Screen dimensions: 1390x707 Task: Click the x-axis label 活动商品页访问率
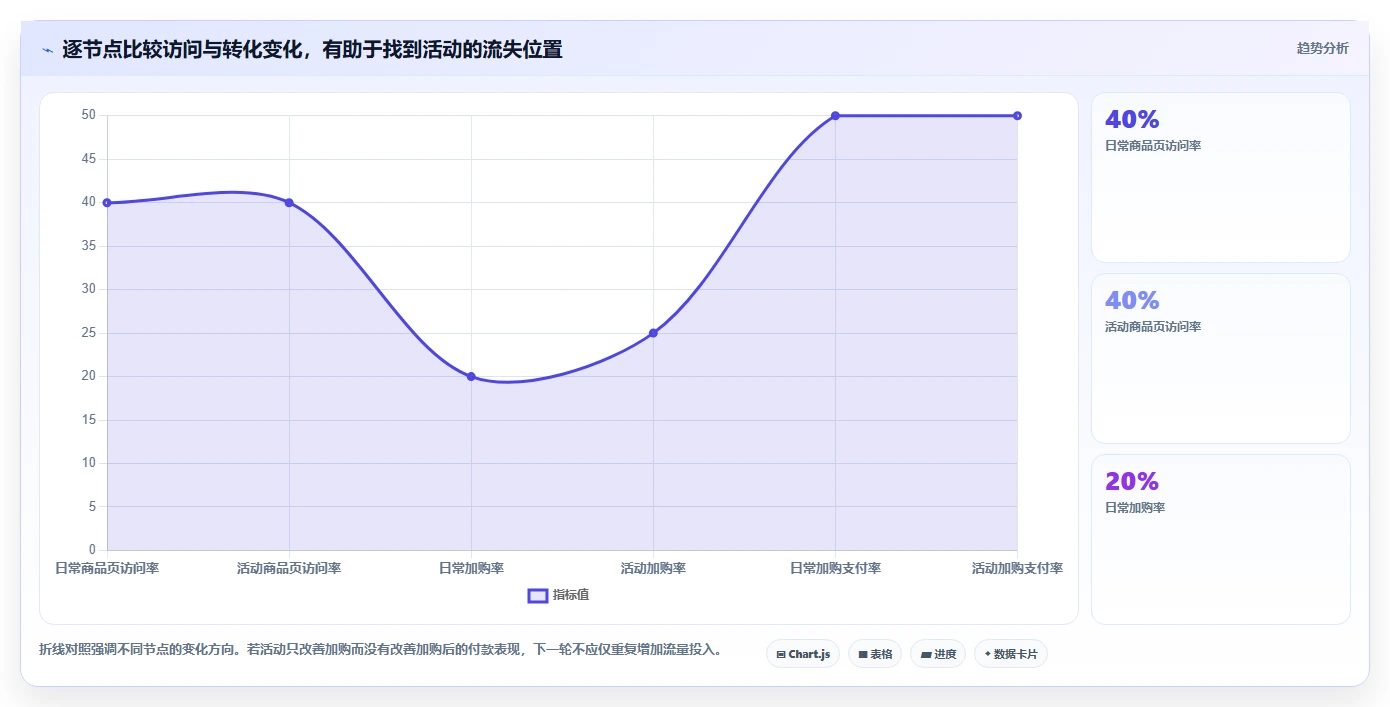point(289,568)
